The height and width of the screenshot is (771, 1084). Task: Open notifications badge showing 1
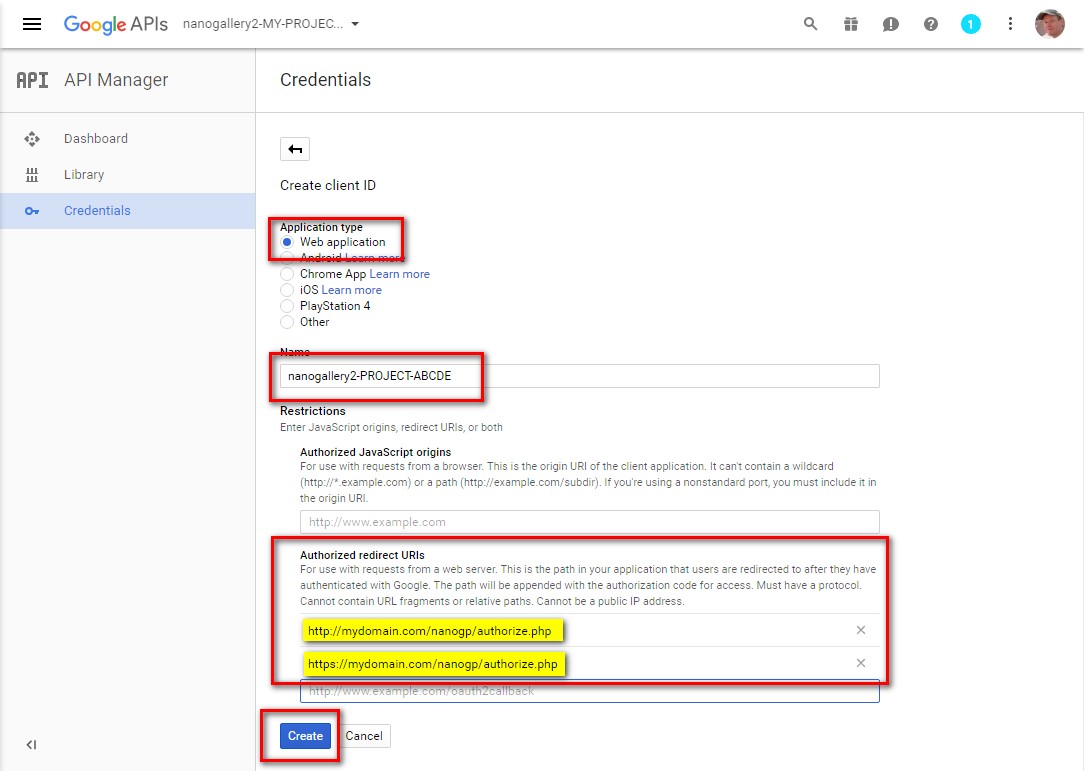tap(971, 24)
